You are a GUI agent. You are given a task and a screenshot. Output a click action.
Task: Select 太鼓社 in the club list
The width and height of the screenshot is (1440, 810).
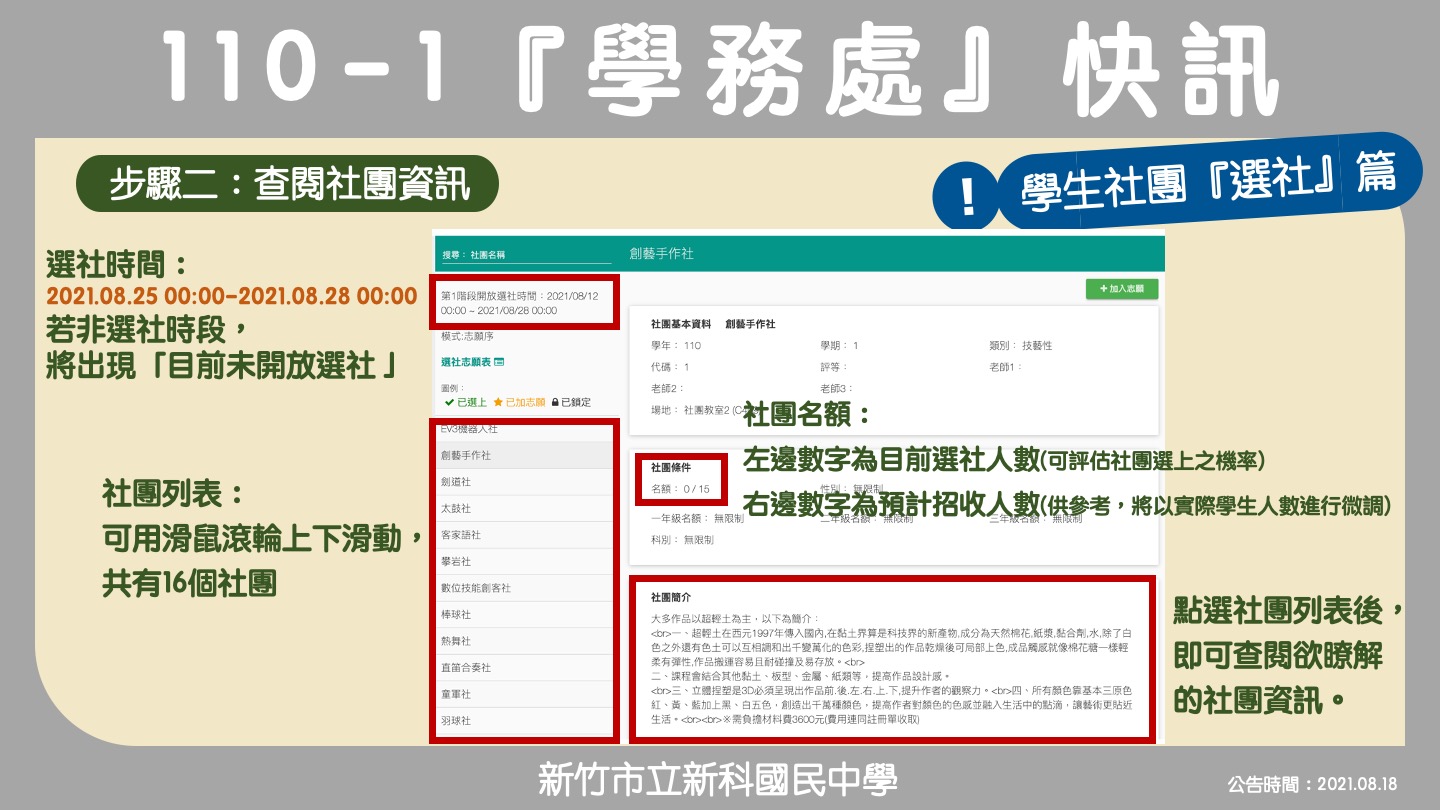tap(526, 508)
